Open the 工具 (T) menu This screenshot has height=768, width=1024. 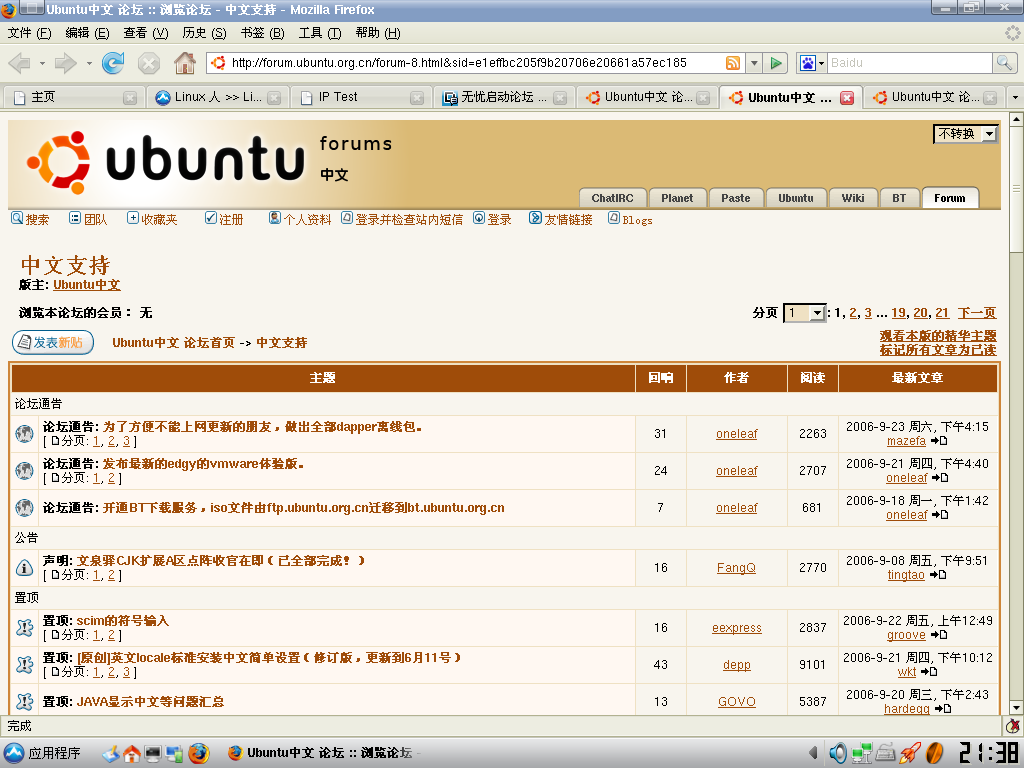click(x=320, y=33)
